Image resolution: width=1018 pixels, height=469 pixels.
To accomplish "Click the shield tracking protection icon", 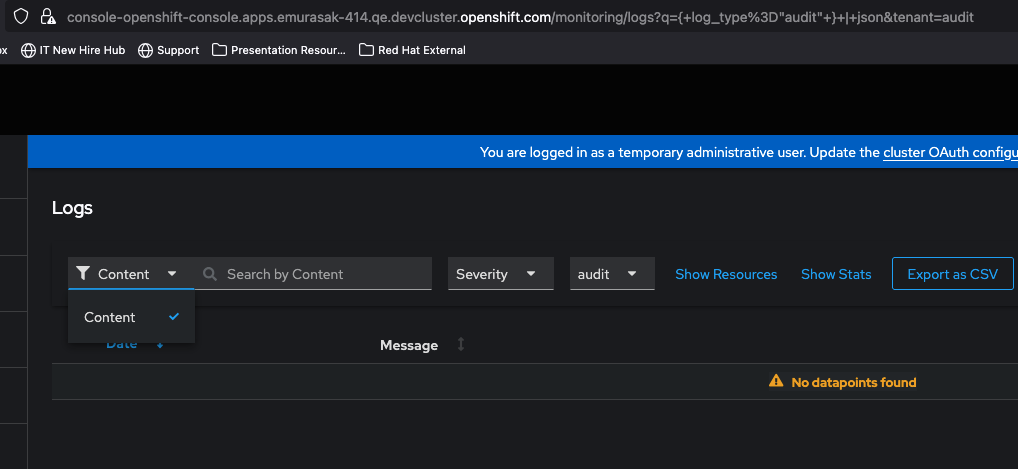I will click(x=20, y=17).
